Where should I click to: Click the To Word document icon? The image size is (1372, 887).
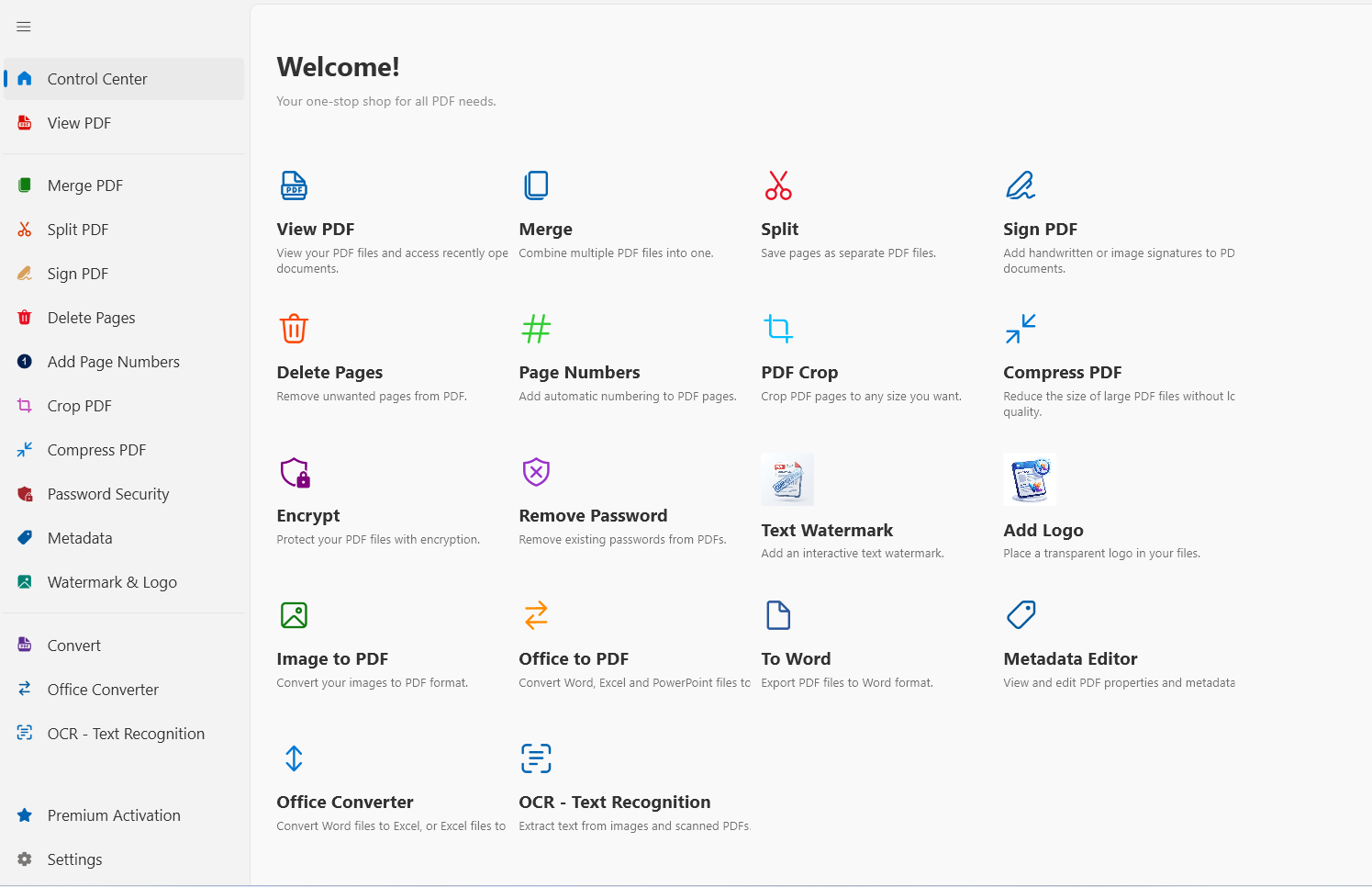[778, 615]
